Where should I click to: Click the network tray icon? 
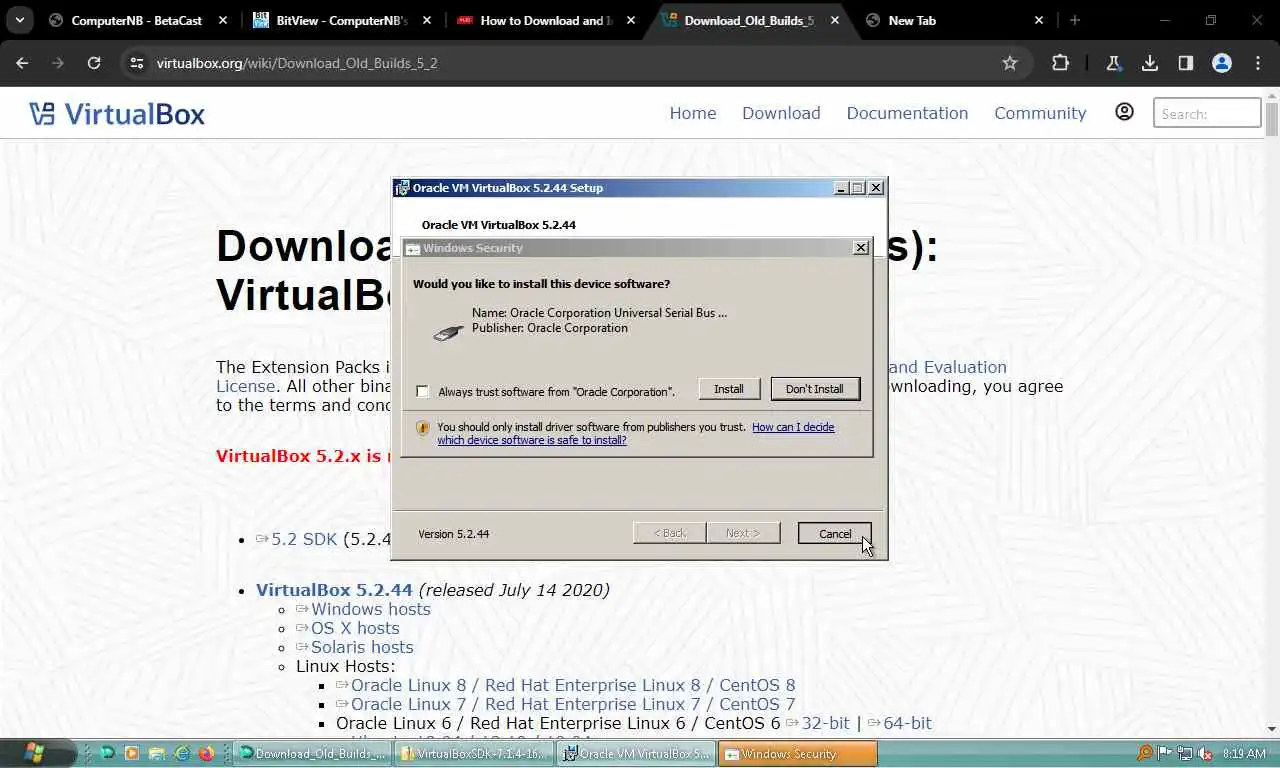click(1186, 753)
